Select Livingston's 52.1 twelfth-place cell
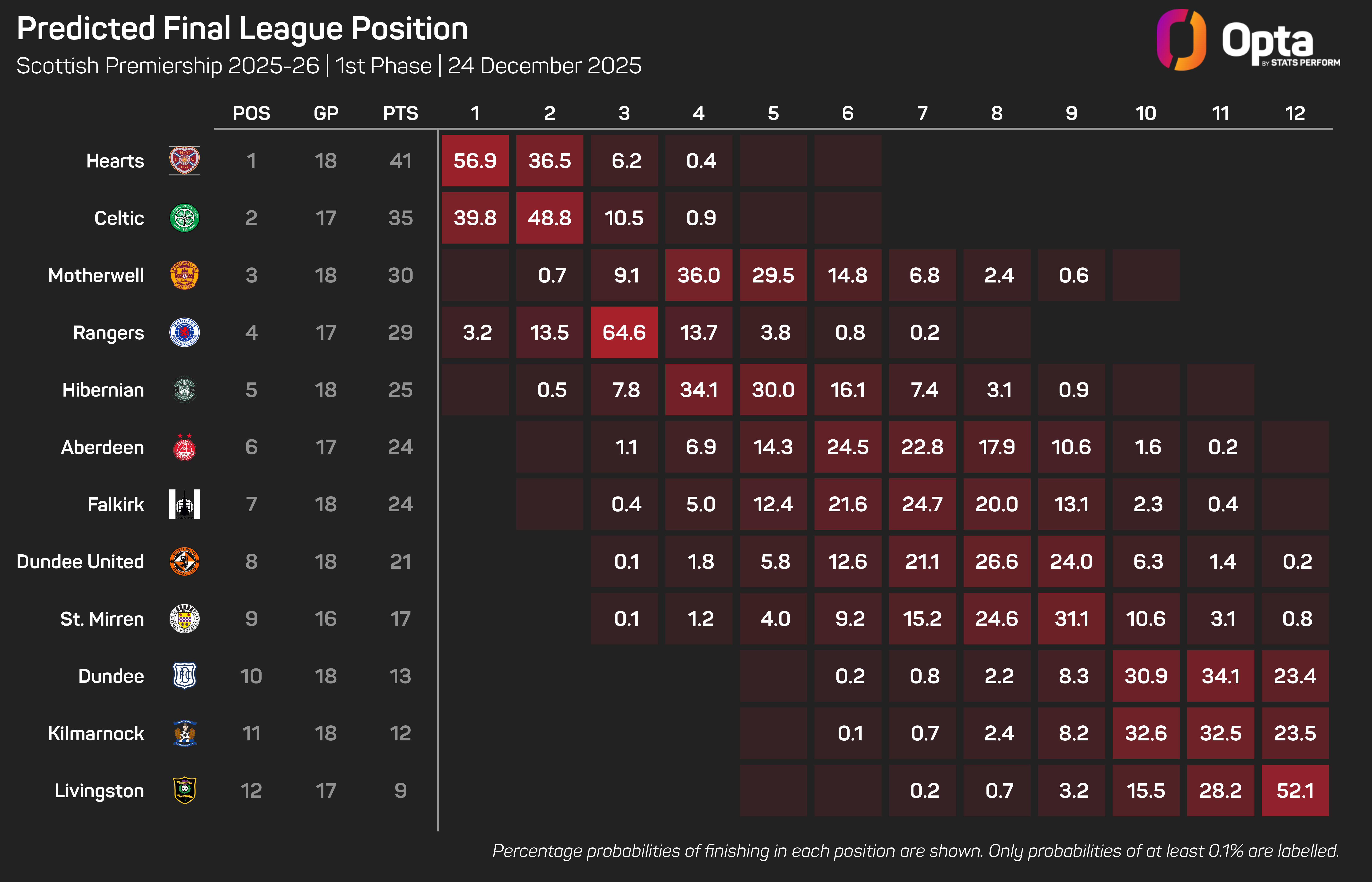Viewport: 1372px width, 882px height. pyautogui.click(x=1295, y=790)
